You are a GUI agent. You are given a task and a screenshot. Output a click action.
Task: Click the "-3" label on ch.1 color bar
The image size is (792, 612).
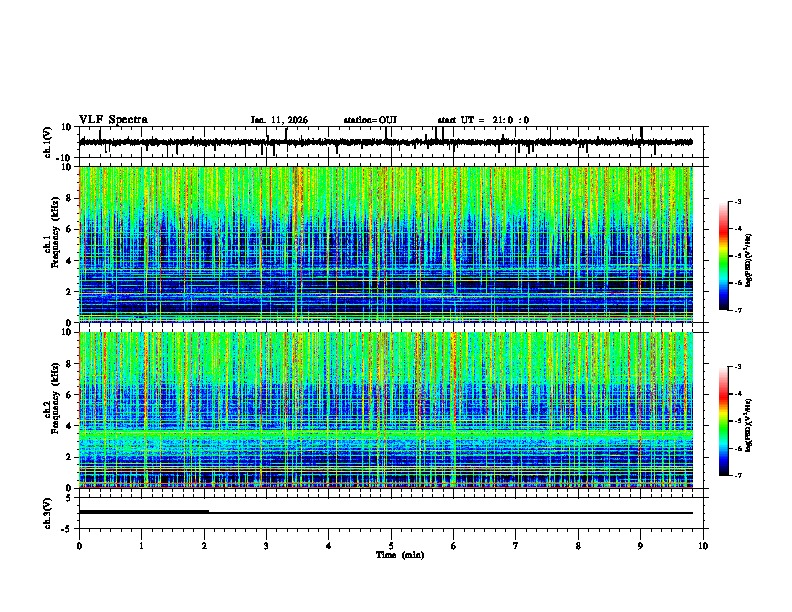[737, 202]
